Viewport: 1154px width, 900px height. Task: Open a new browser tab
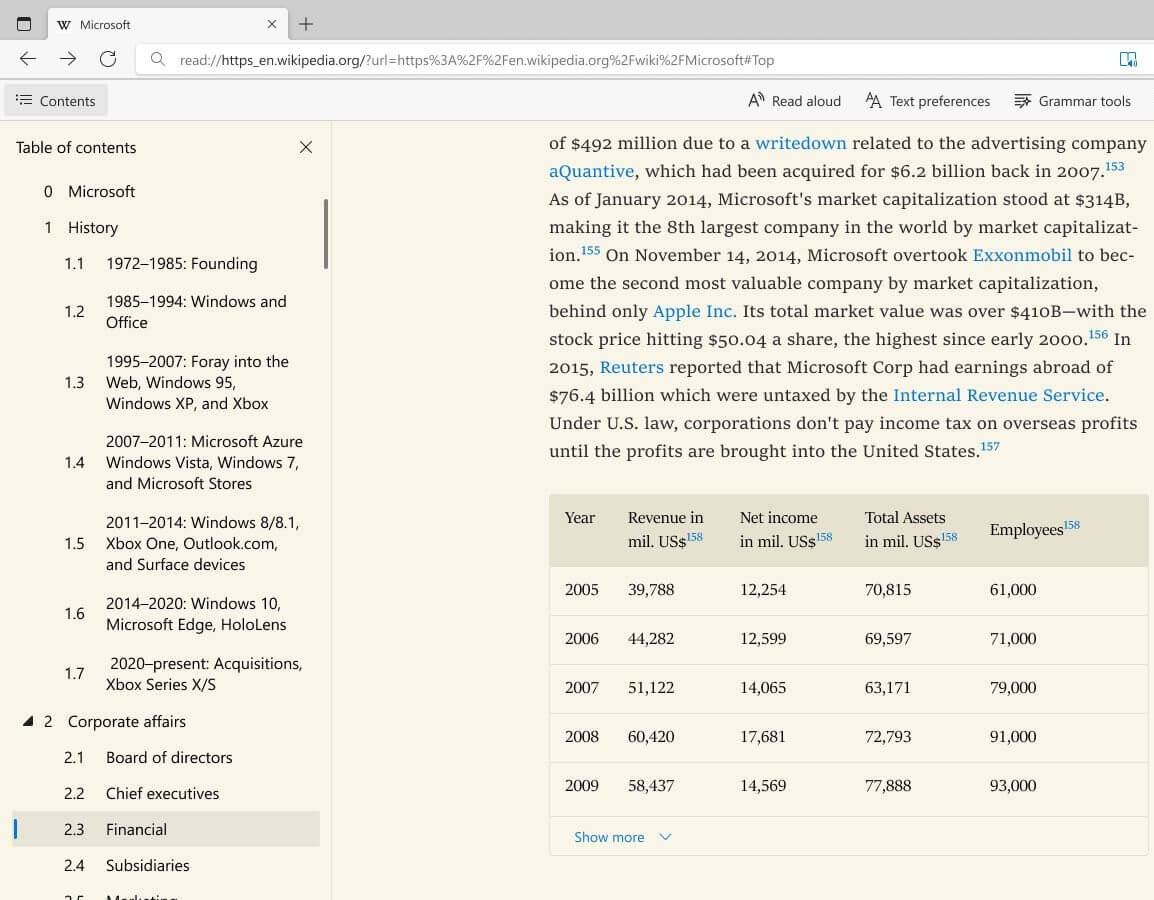click(306, 24)
